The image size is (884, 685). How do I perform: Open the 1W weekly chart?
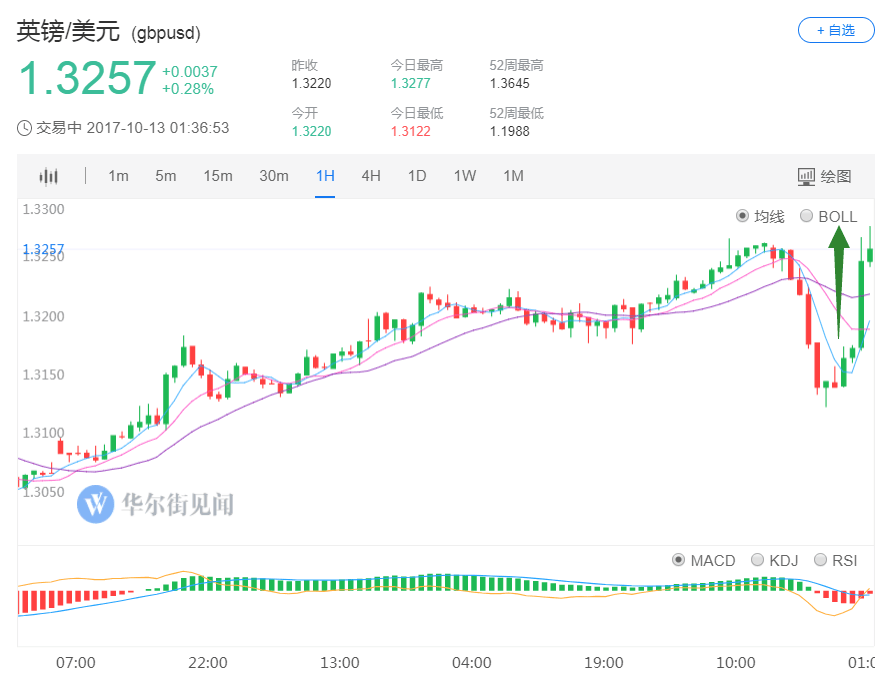coord(464,176)
